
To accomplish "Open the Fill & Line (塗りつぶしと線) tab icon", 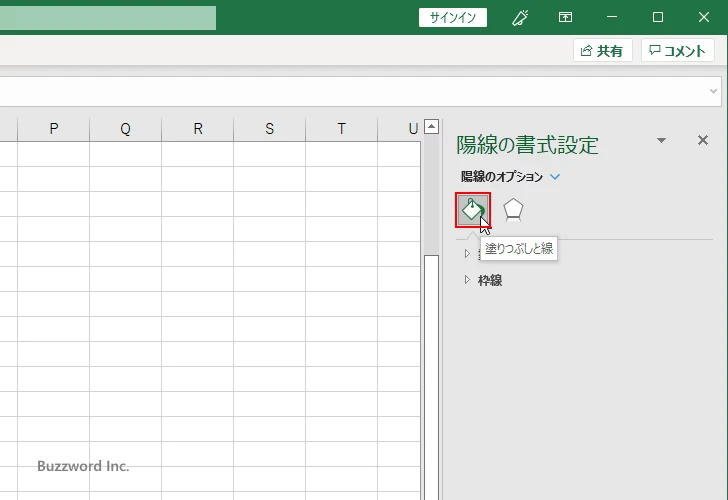I will [x=473, y=210].
